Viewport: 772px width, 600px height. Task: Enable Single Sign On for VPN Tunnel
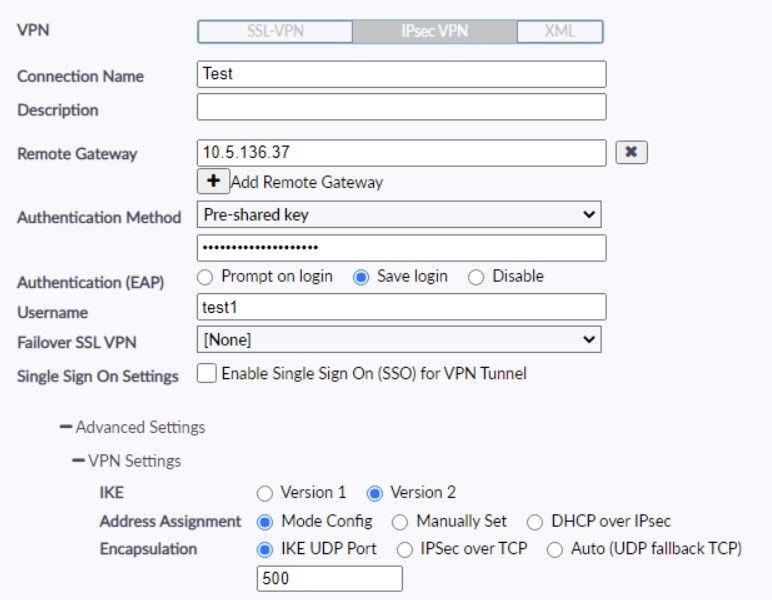point(206,373)
